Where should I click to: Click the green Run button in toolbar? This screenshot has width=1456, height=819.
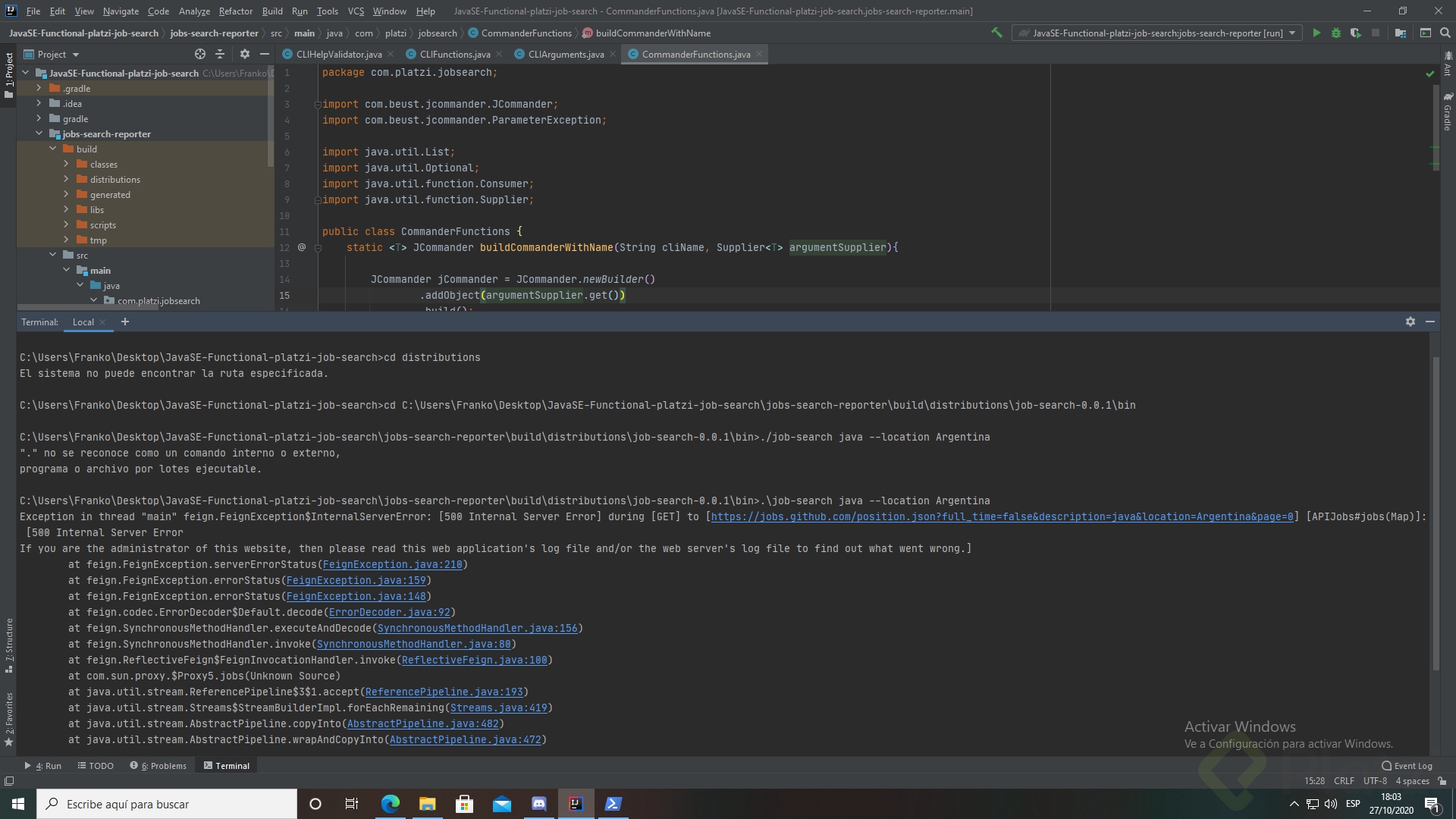tap(1316, 33)
